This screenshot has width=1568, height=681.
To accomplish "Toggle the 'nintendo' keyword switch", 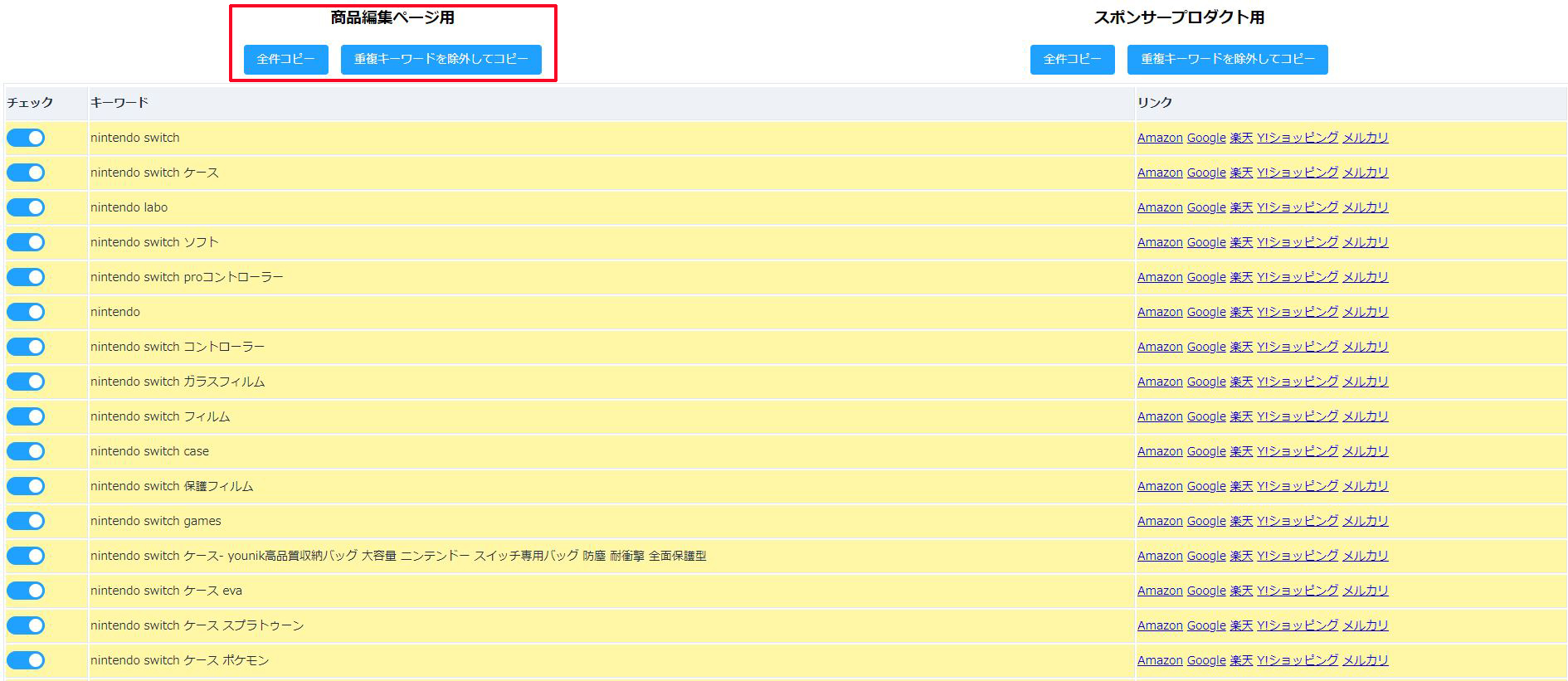I will (x=26, y=312).
